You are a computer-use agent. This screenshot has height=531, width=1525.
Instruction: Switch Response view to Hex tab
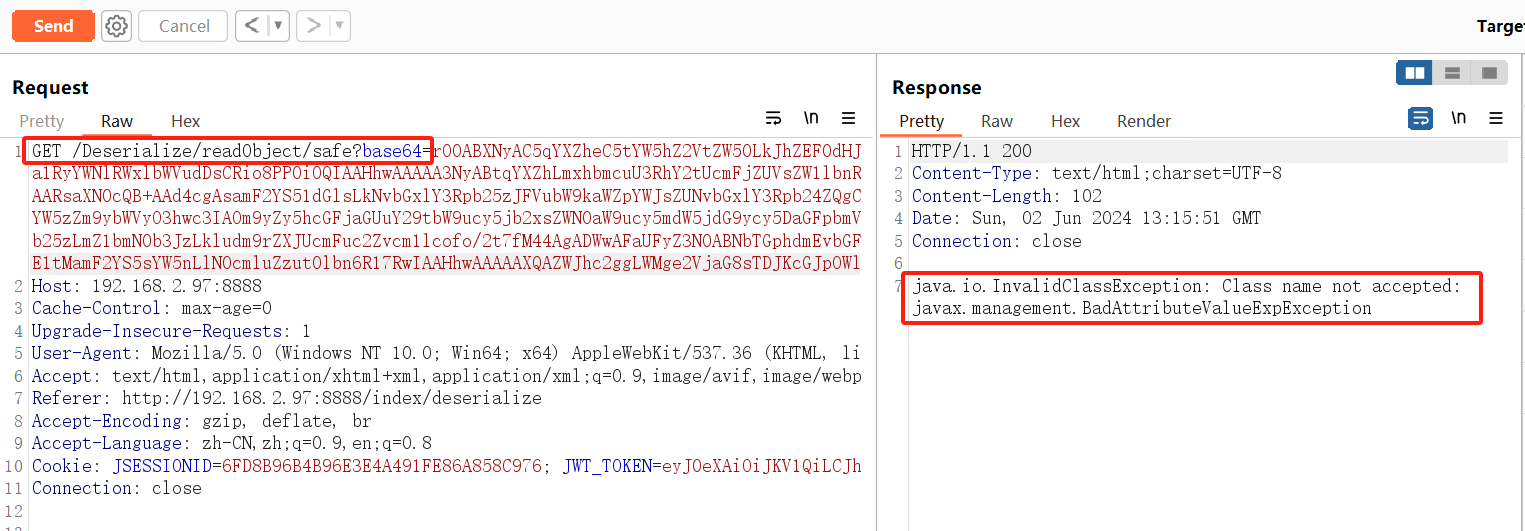pyautogui.click(x=1065, y=121)
